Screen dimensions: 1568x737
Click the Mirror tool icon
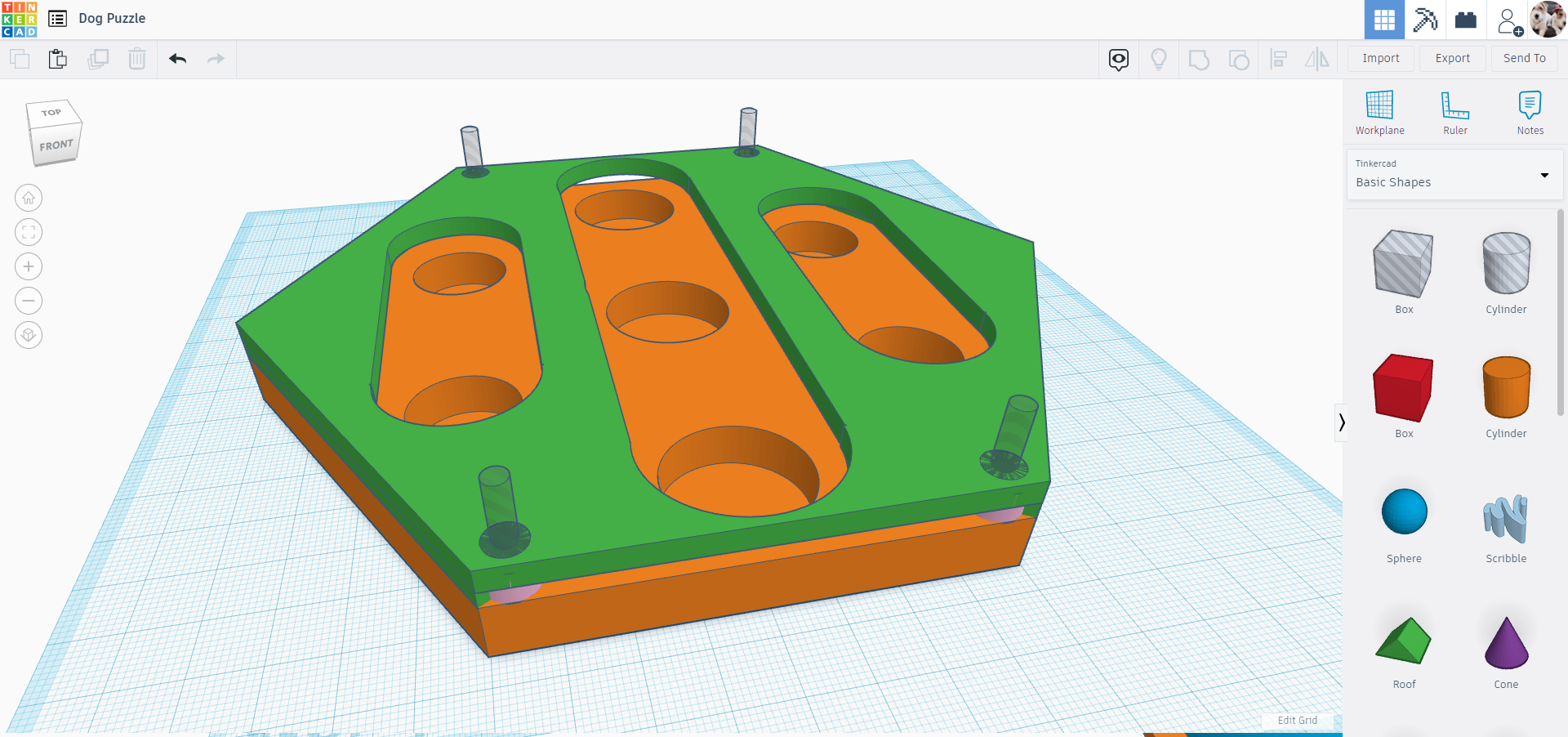click(x=1317, y=59)
